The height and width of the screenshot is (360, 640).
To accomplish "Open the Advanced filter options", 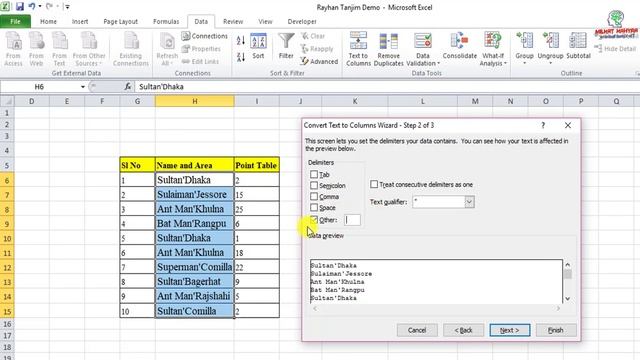I will pyautogui.click(x=319, y=61).
